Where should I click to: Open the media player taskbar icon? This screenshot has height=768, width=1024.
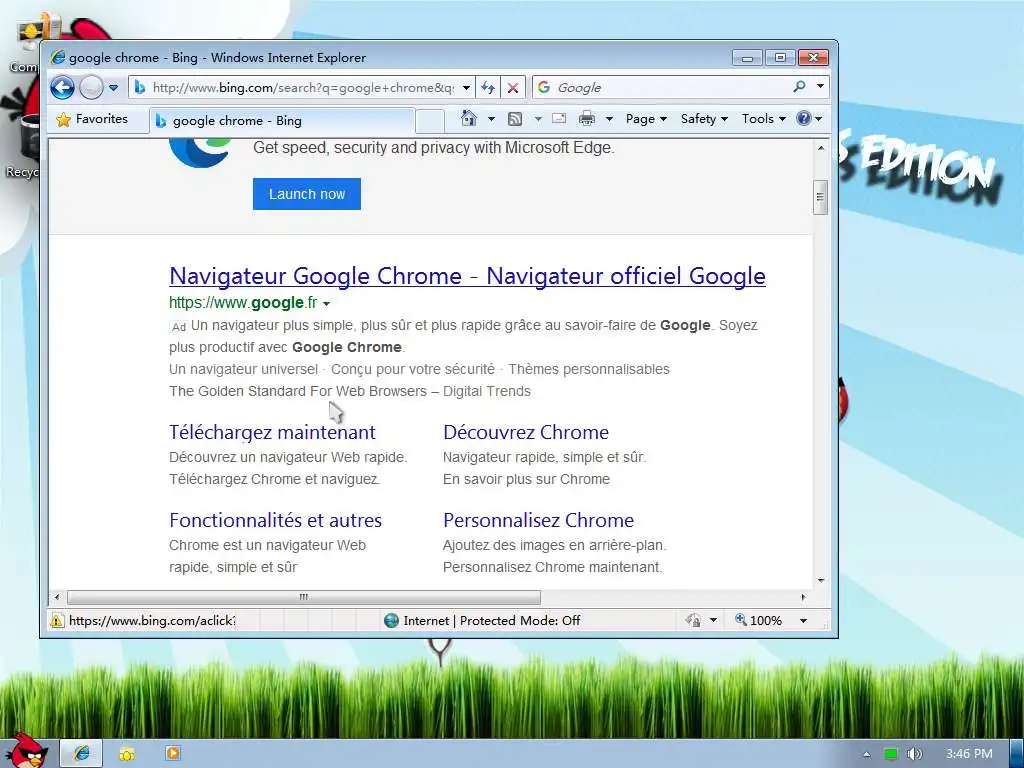(172, 753)
